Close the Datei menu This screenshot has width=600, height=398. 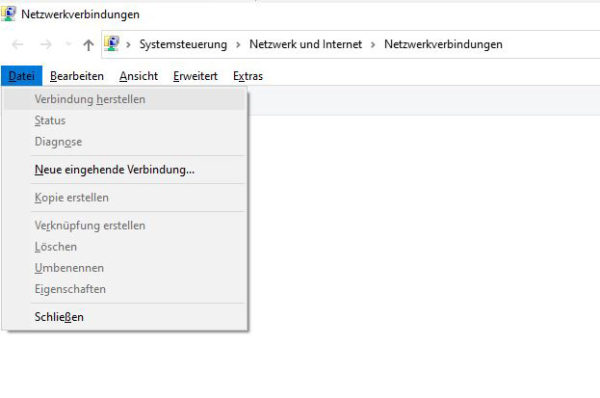[x=21, y=76]
